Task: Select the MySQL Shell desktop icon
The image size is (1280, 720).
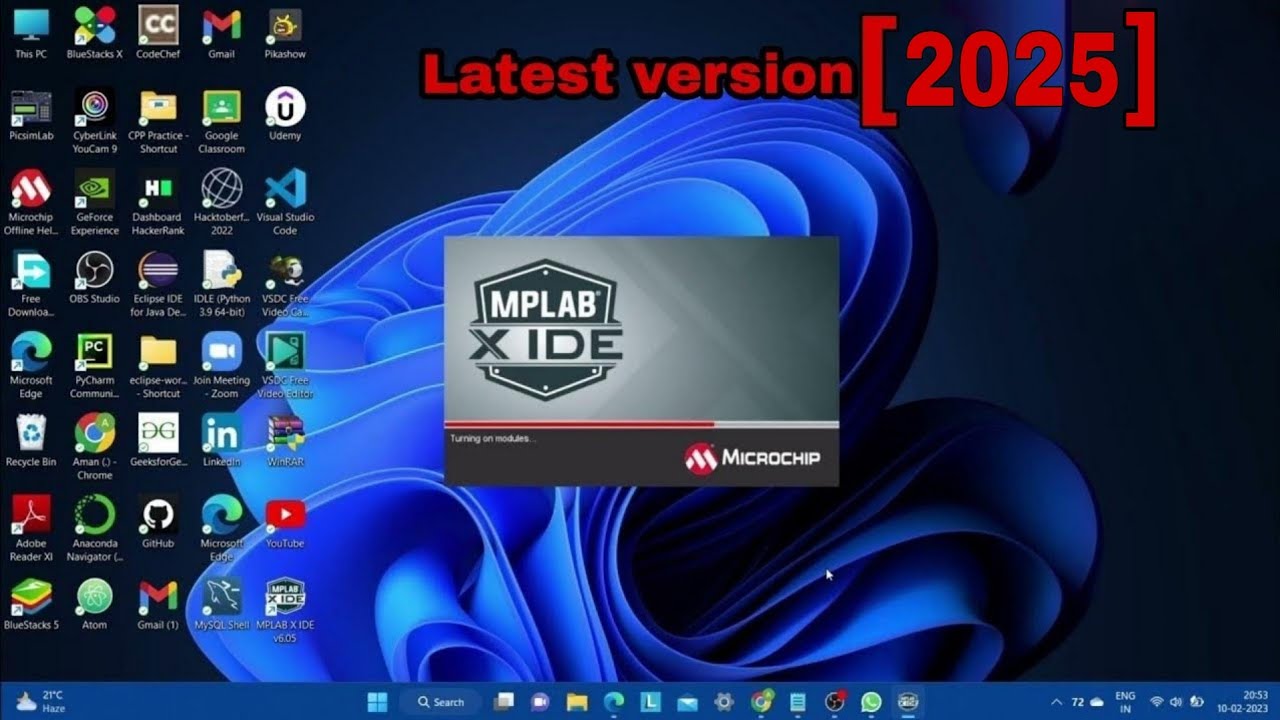Action: point(221,604)
